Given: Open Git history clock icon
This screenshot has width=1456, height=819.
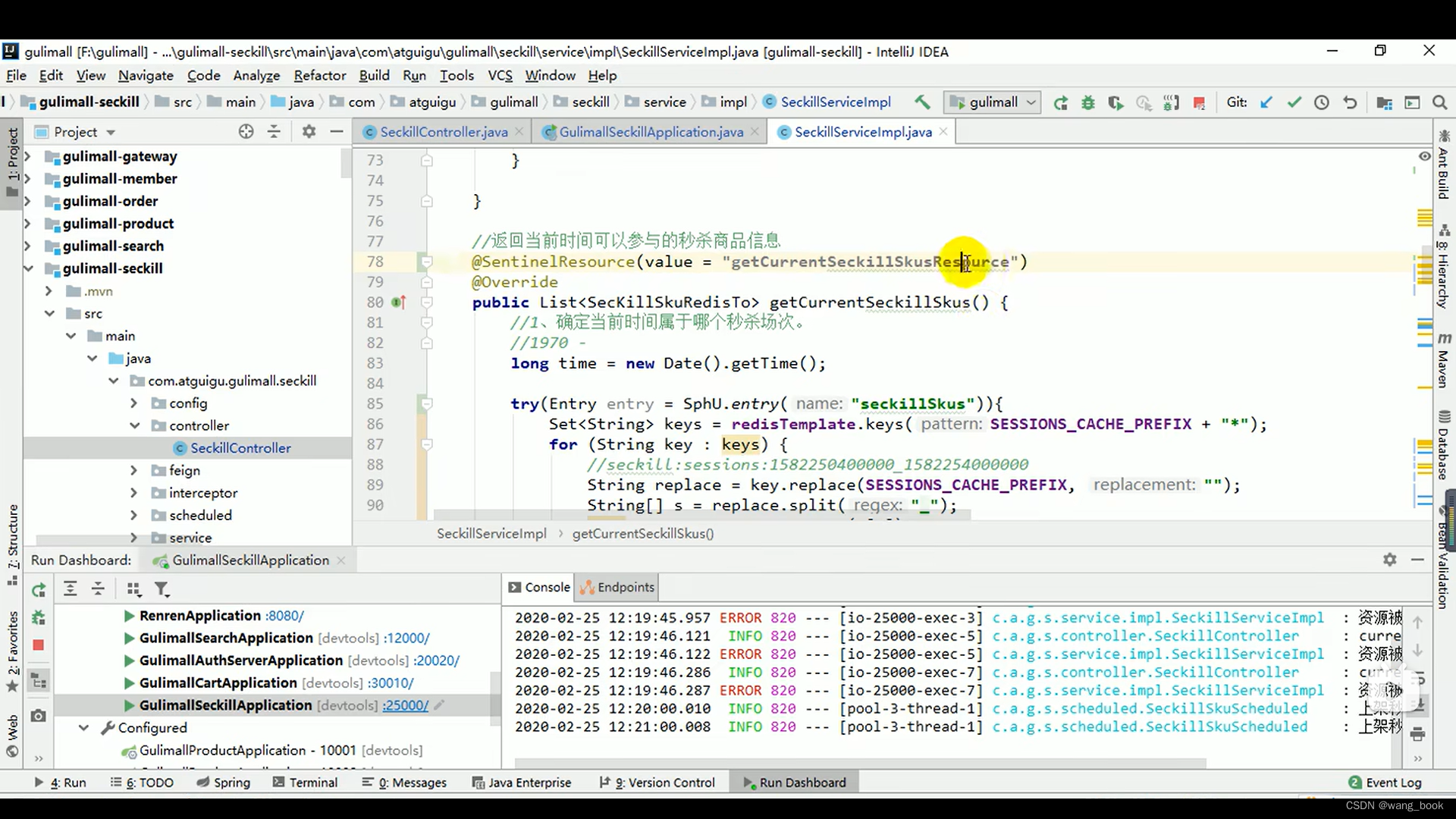Looking at the screenshot, I should click(1322, 102).
